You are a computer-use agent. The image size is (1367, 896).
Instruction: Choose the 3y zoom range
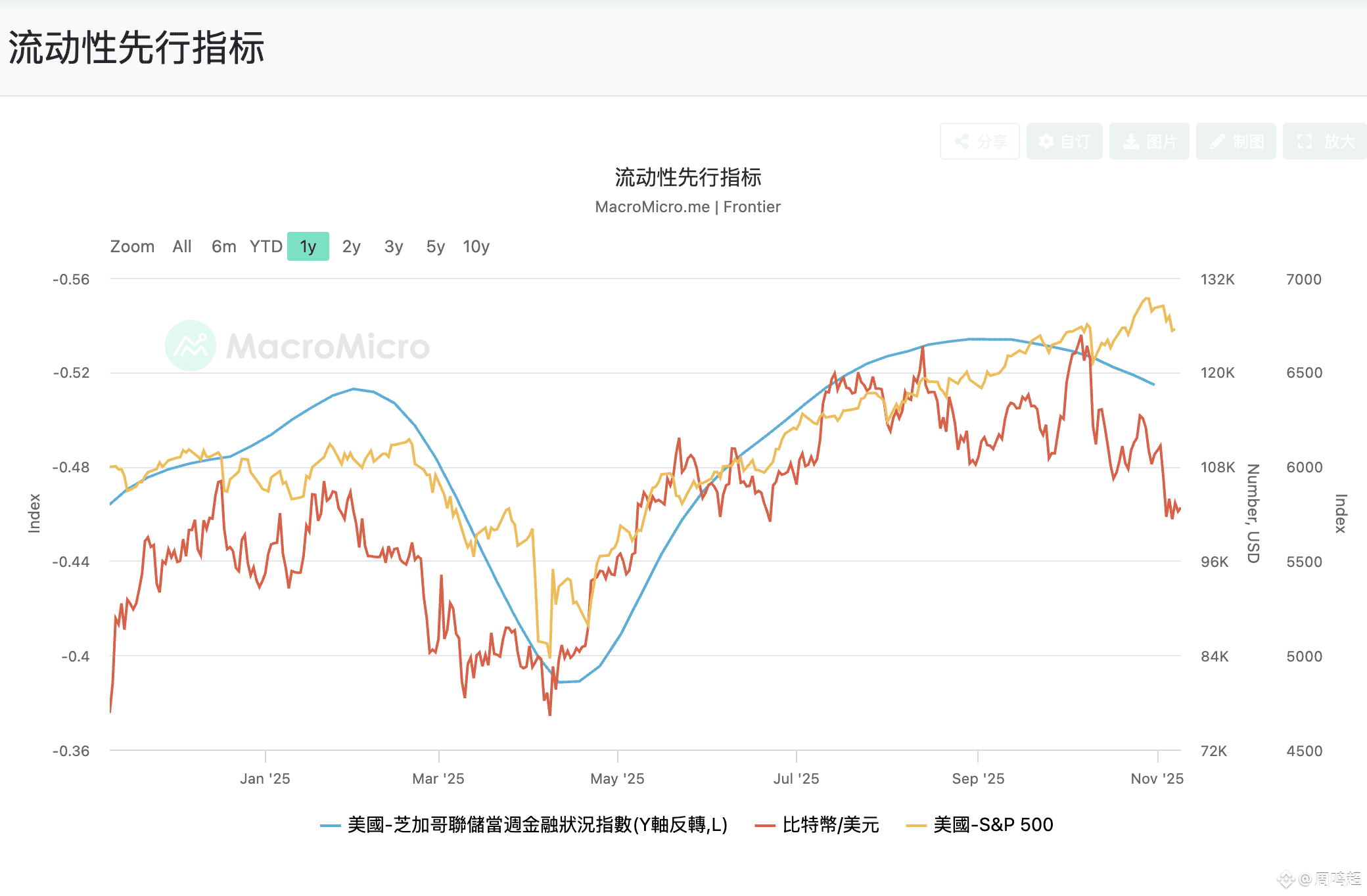(x=393, y=246)
